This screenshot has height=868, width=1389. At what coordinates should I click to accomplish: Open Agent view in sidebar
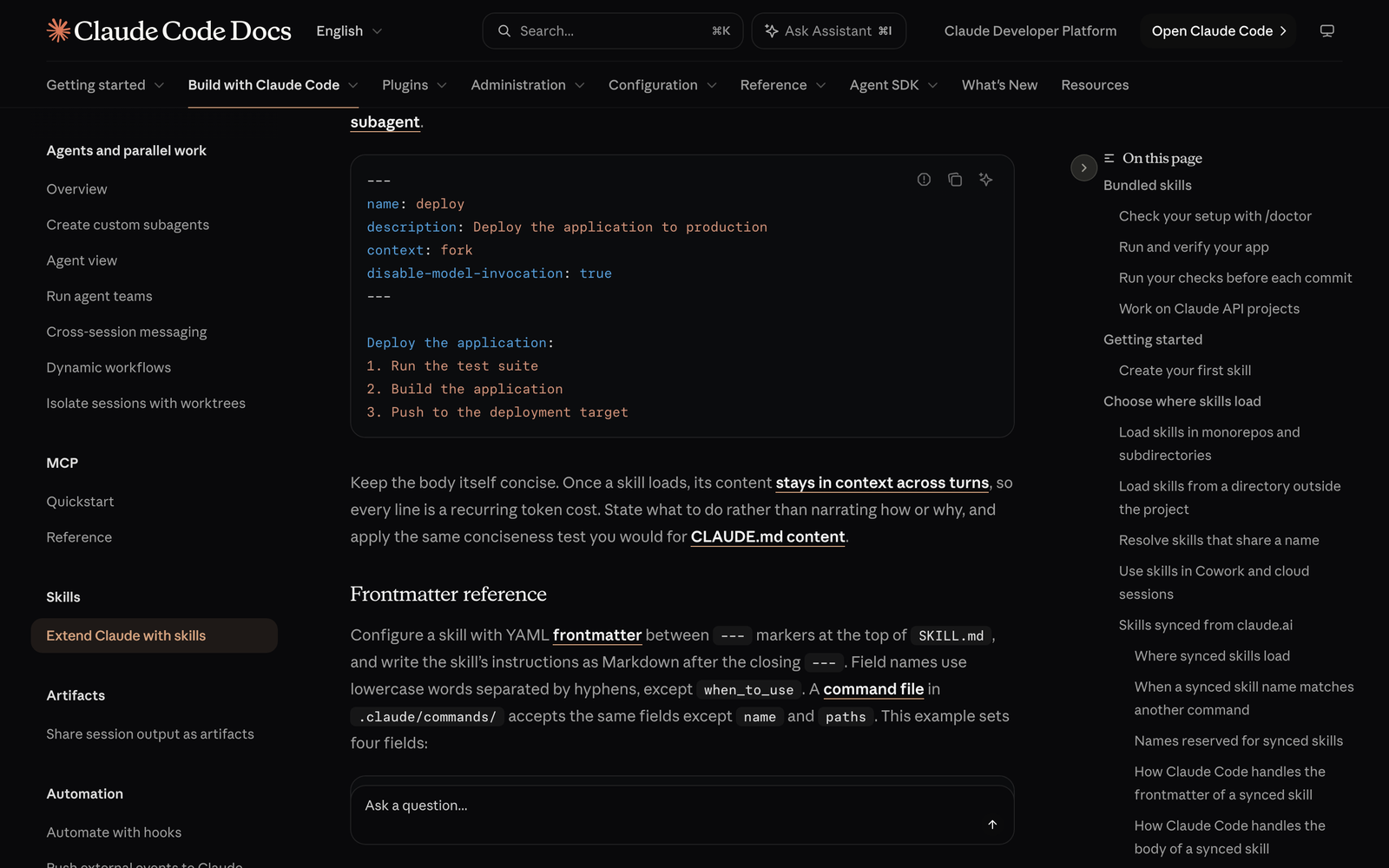[82, 260]
